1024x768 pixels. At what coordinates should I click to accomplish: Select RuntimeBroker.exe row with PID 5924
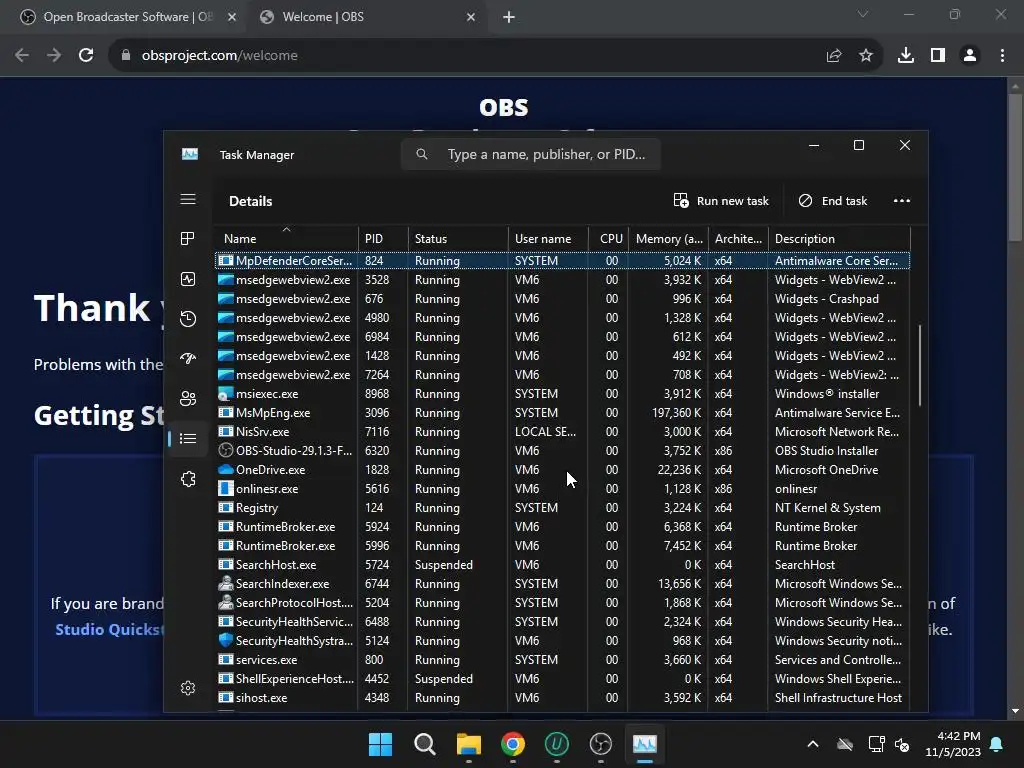(562, 526)
